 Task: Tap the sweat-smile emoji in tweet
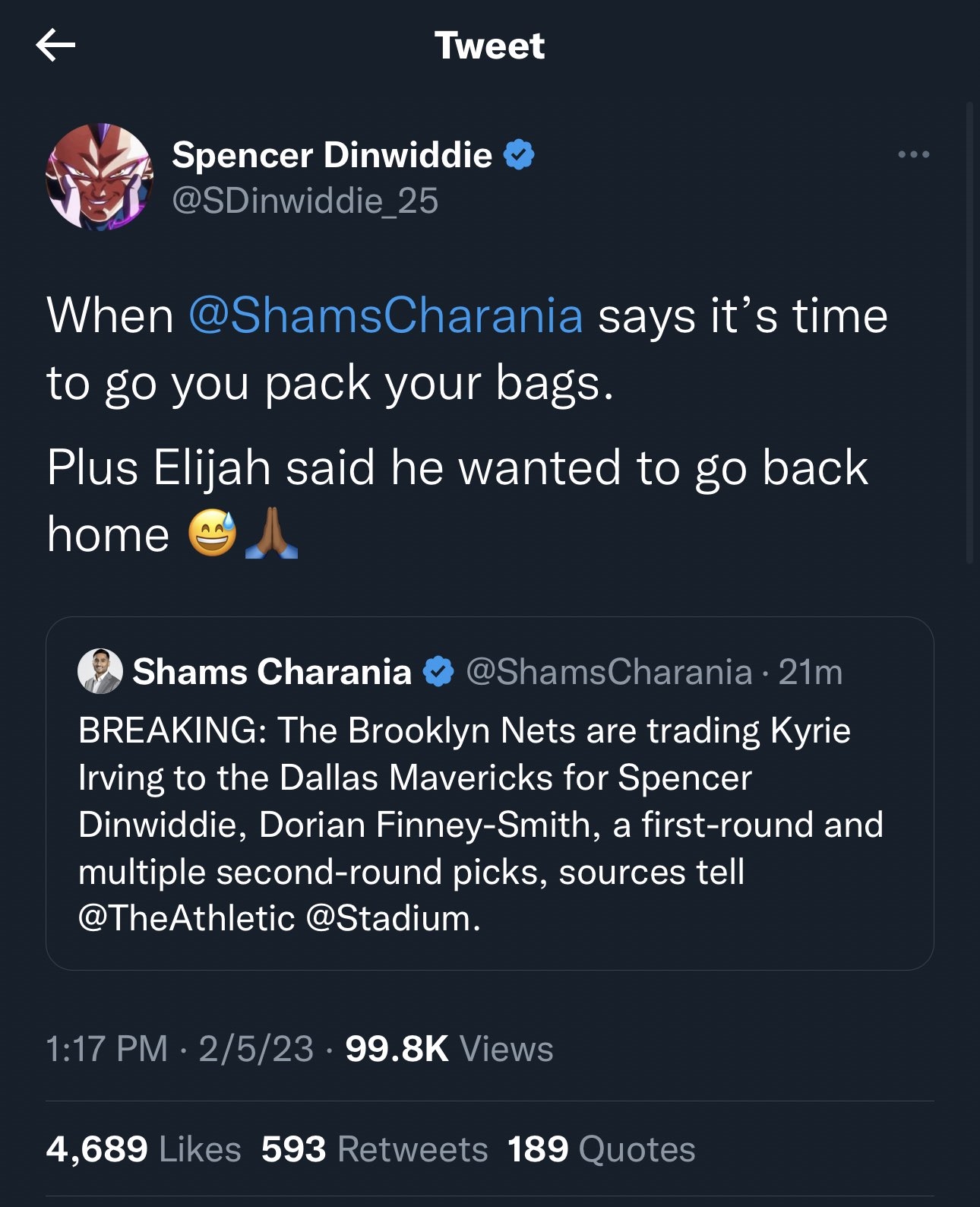click(212, 534)
